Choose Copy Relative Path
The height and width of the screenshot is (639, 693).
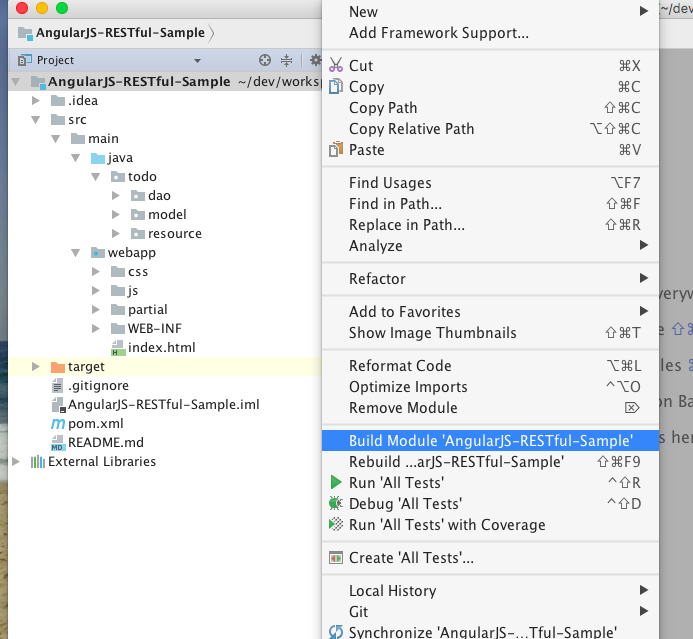coord(490,129)
